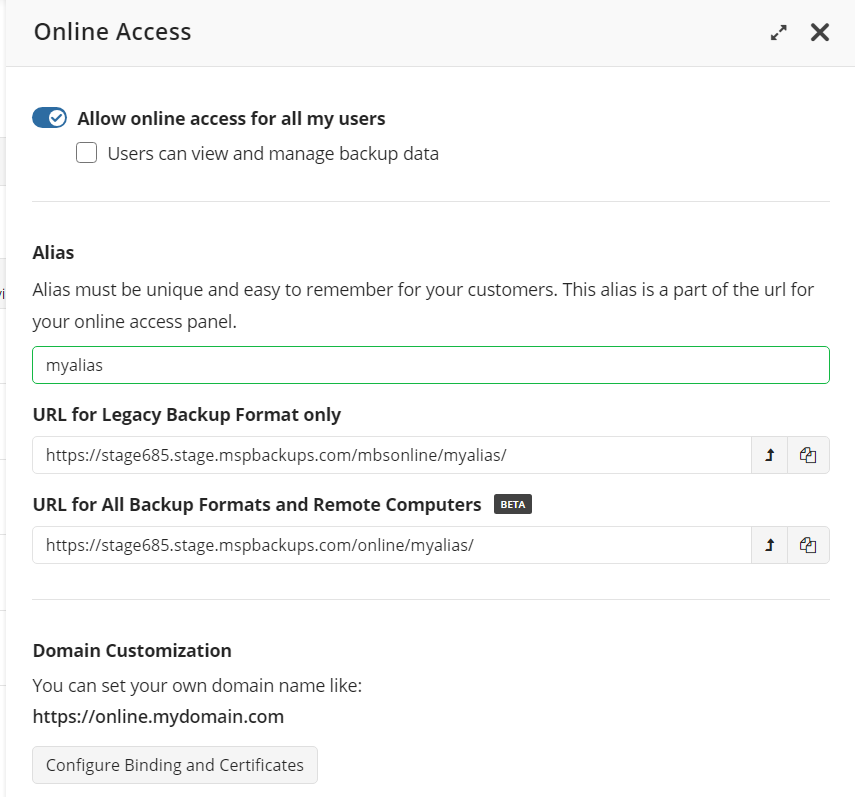Click the example domain https://online.mydomain.com
Viewport: 855px width, 797px height.
(x=158, y=716)
